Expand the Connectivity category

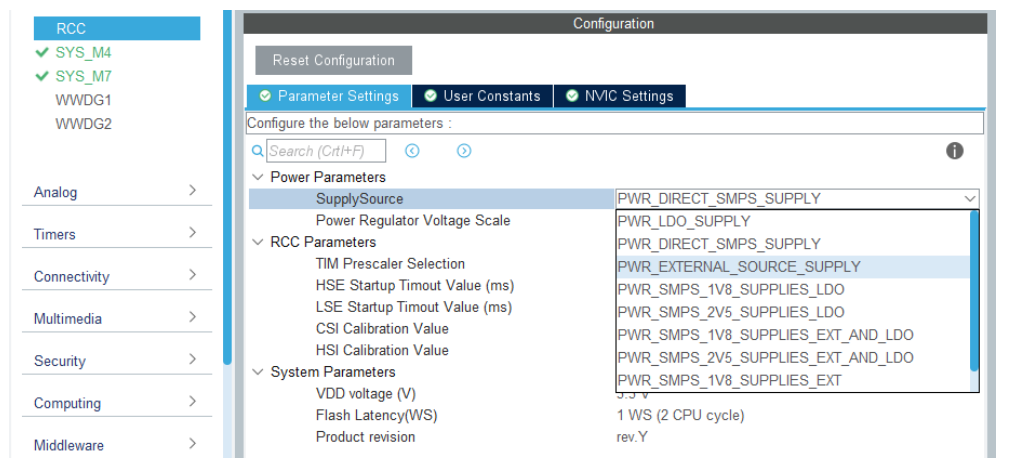pyautogui.click(x=117, y=277)
